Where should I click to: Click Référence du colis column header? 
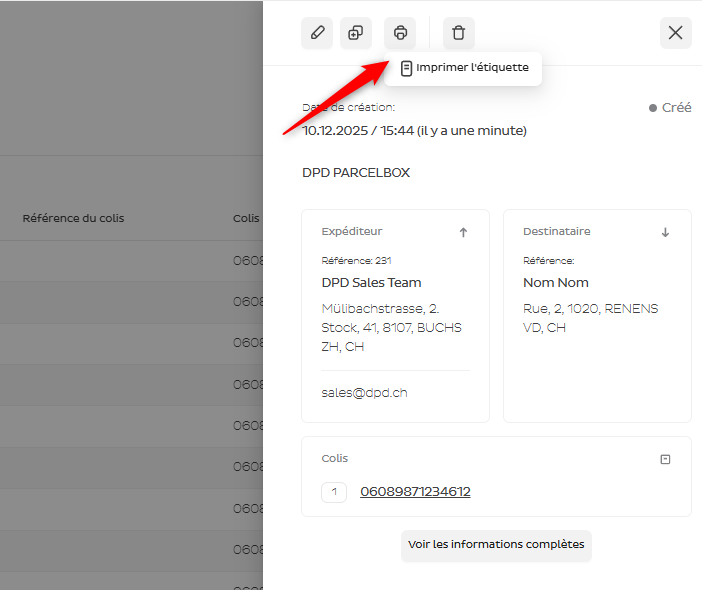pyautogui.click(x=73, y=218)
